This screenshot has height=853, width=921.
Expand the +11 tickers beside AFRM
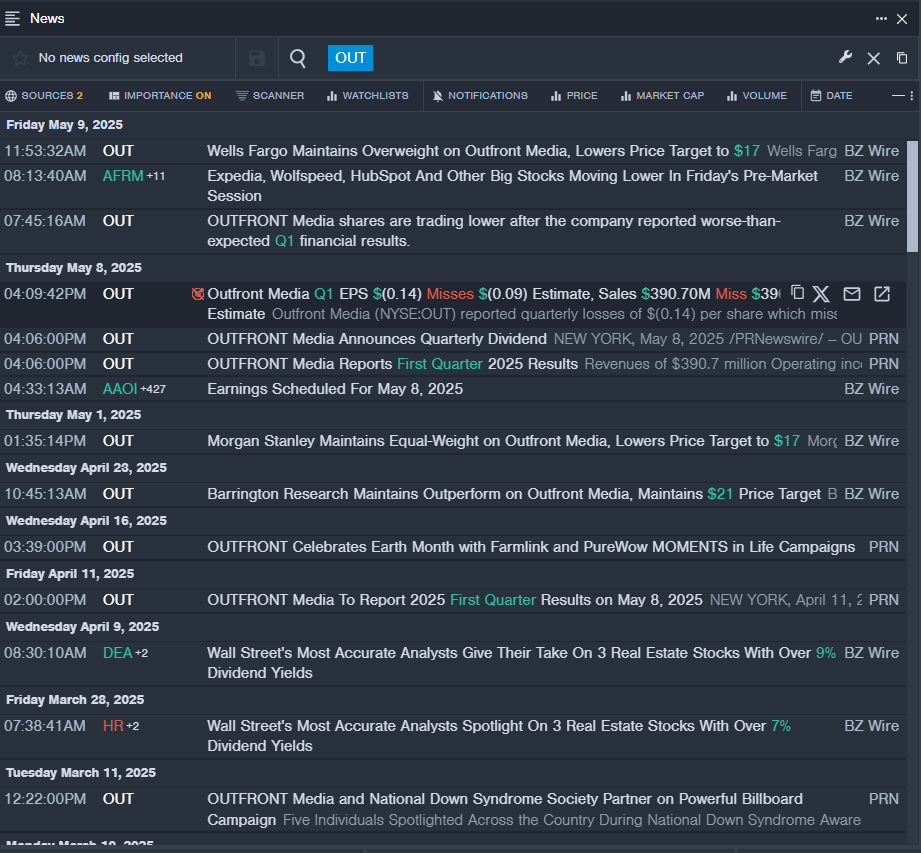[x=156, y=176]
